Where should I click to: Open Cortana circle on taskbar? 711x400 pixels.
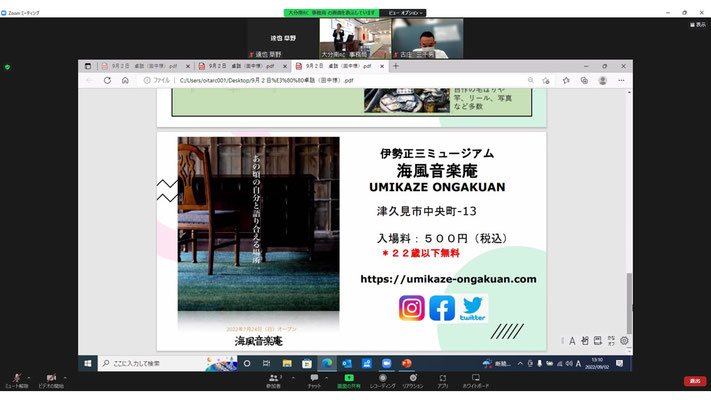click(x=247, y=363)
